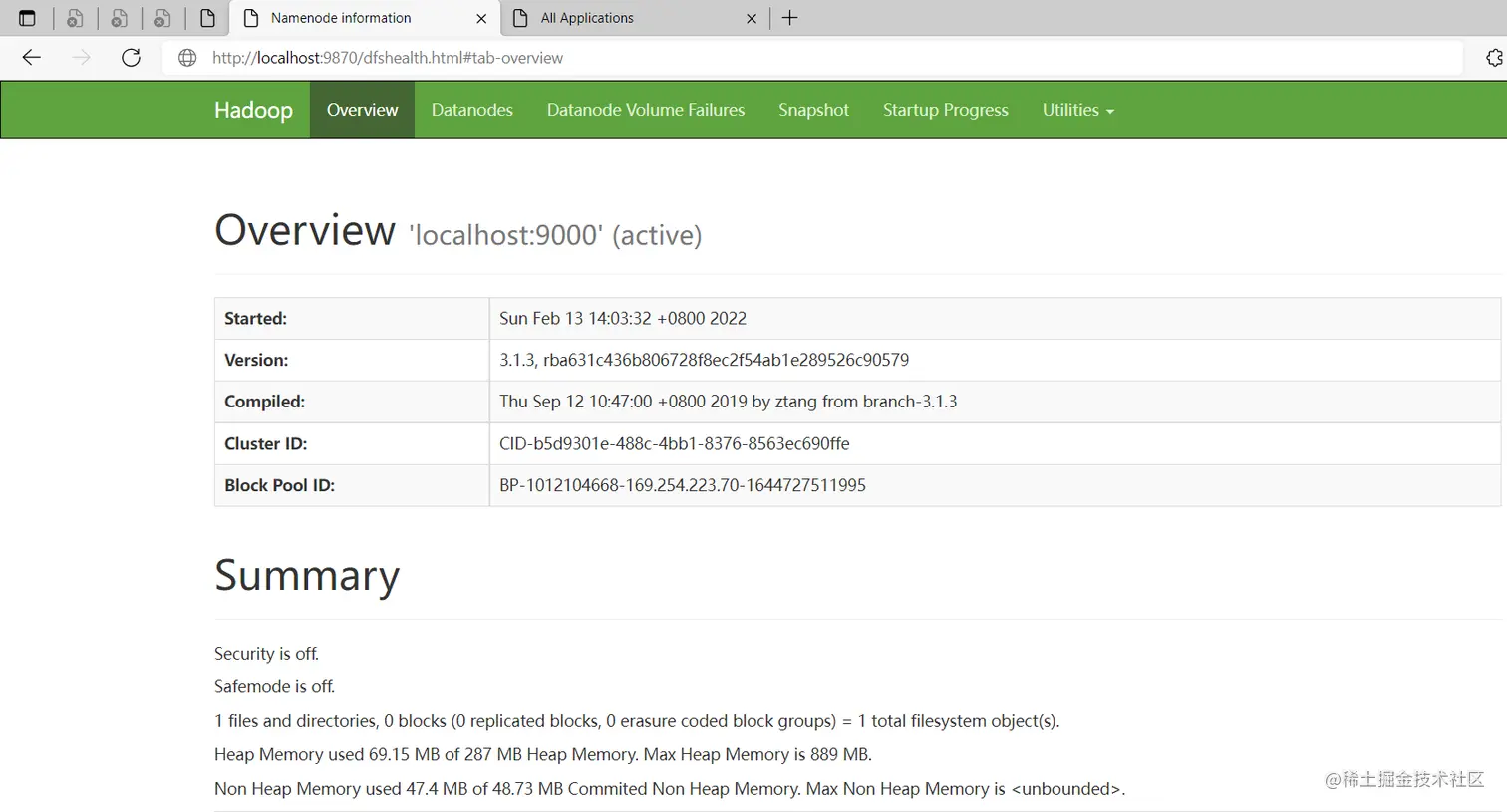Click the Hadoop brand link
This screenshot has height=812, width=1507.
[253, 110]
